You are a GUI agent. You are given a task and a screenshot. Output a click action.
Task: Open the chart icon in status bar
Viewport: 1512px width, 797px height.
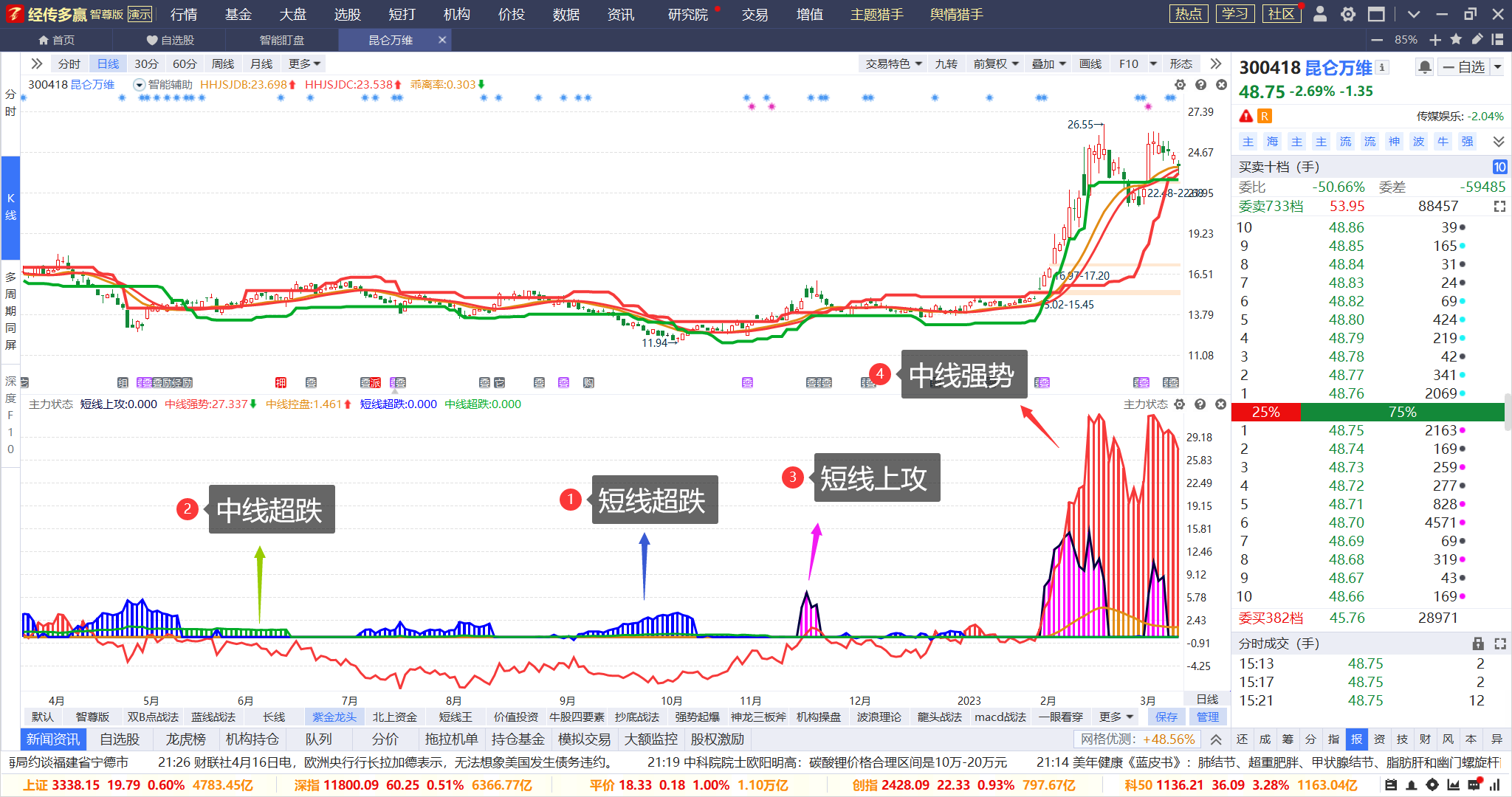1453,785
